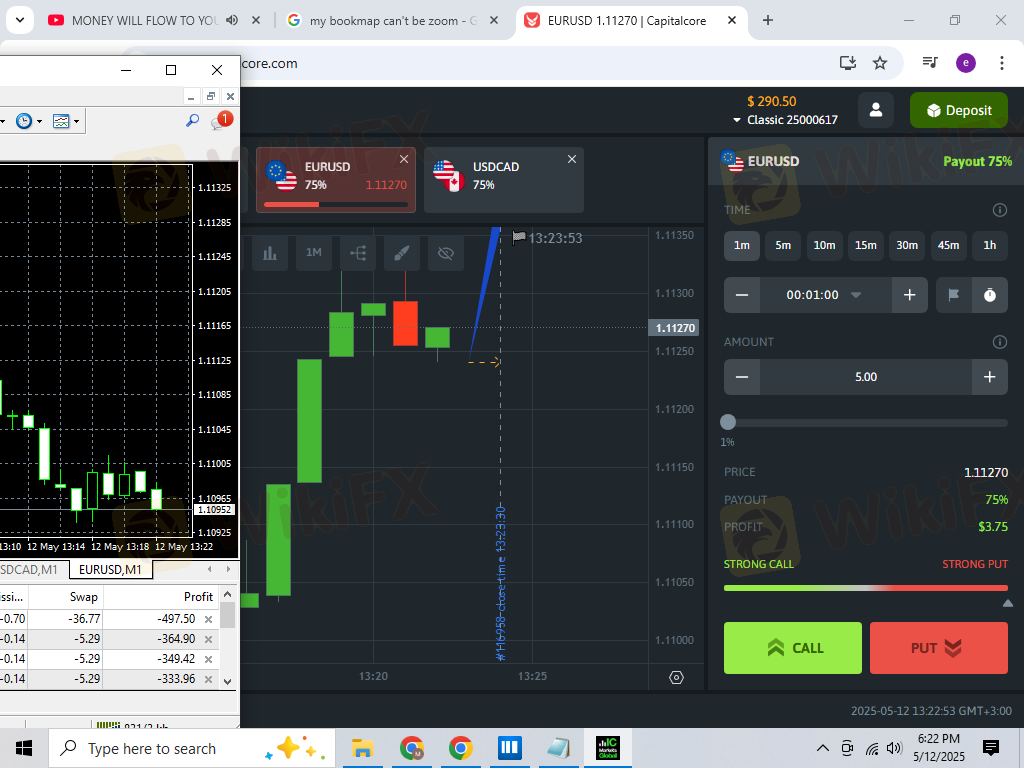Choose the 45m expiry time
Image resolution: width=1024 pixels, height=768 pixels.
948,246
